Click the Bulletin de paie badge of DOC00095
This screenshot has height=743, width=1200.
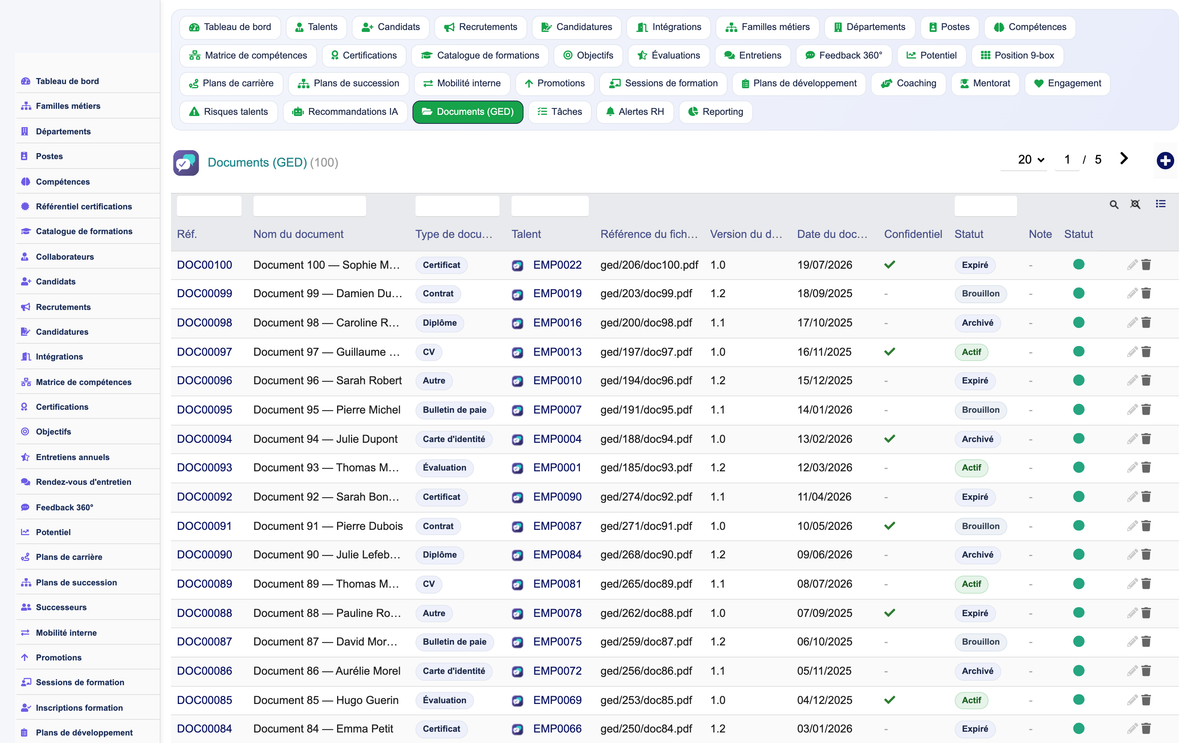point(454,410)
